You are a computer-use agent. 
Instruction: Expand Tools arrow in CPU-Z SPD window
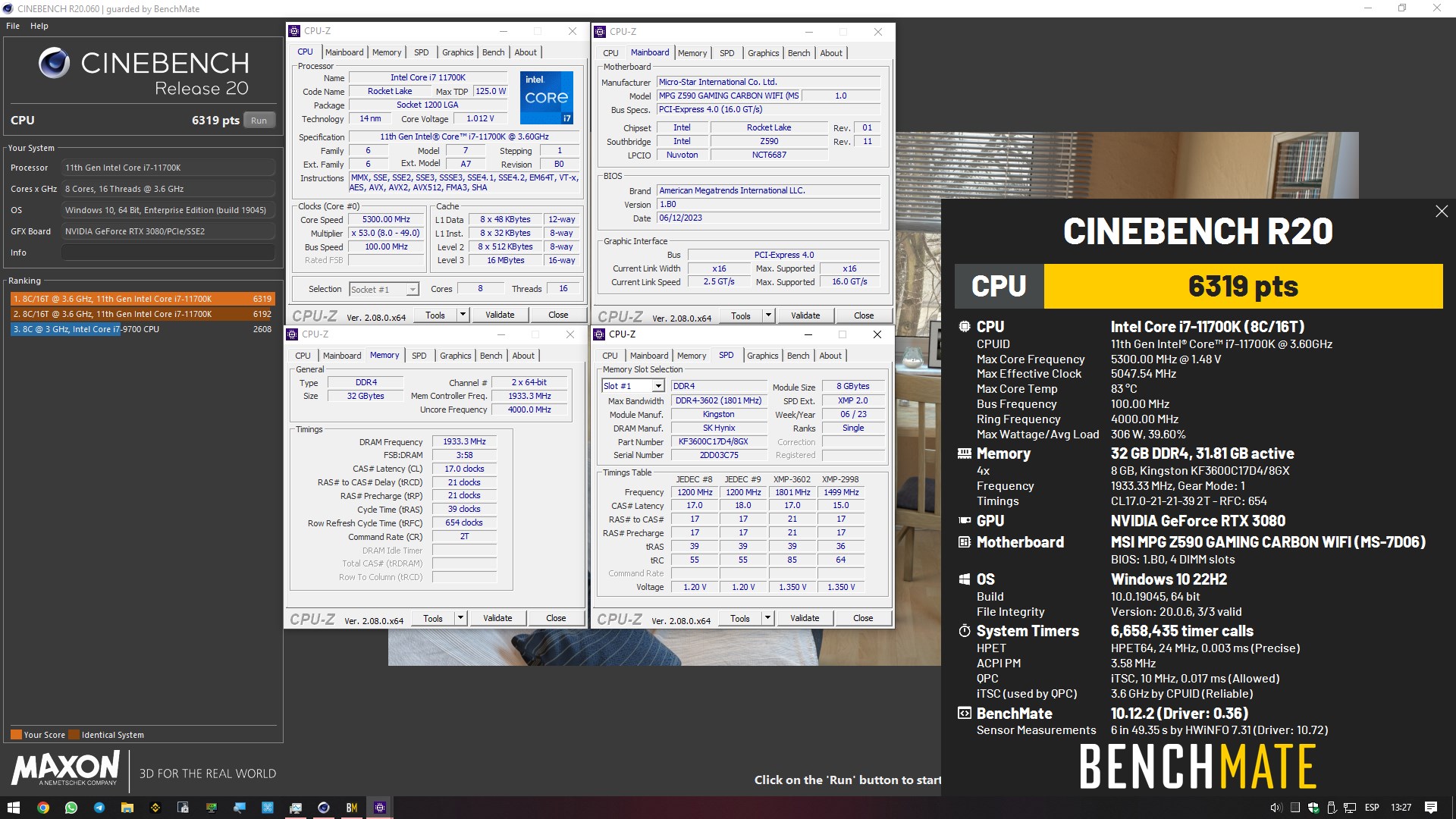[767, 618]
